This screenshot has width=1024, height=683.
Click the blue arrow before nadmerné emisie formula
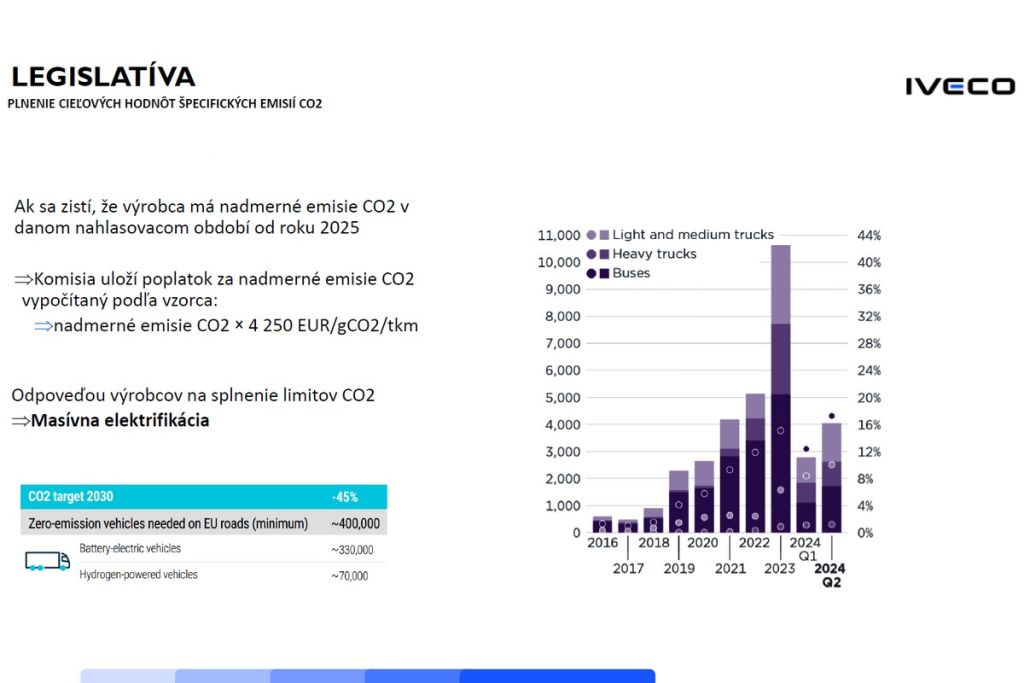click(43, 326)
